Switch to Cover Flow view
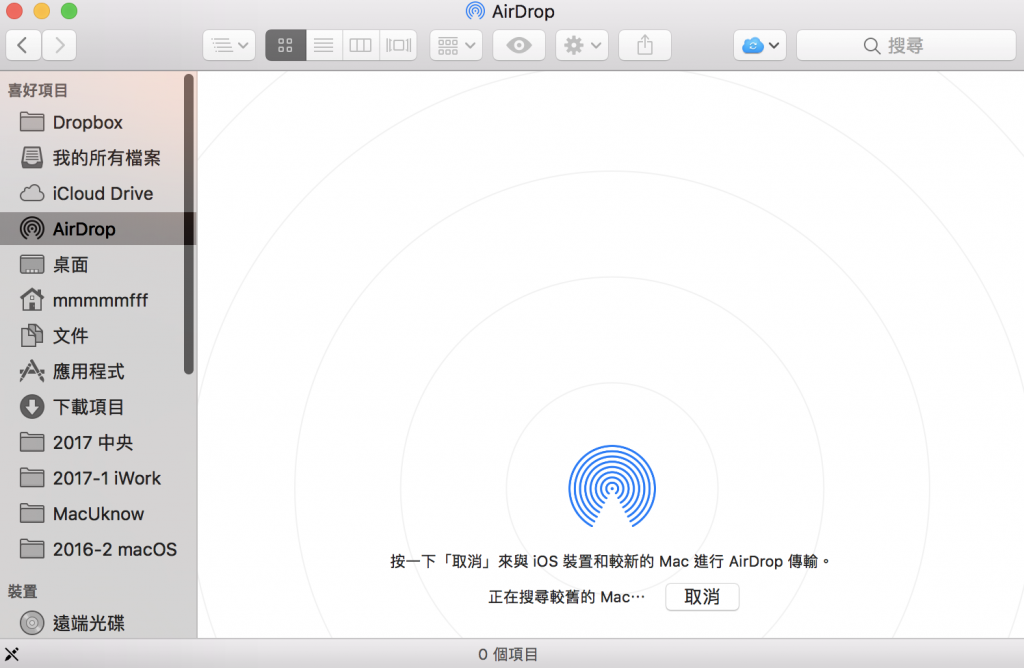Screen dimensions: 1024x668 coord(398,45)
